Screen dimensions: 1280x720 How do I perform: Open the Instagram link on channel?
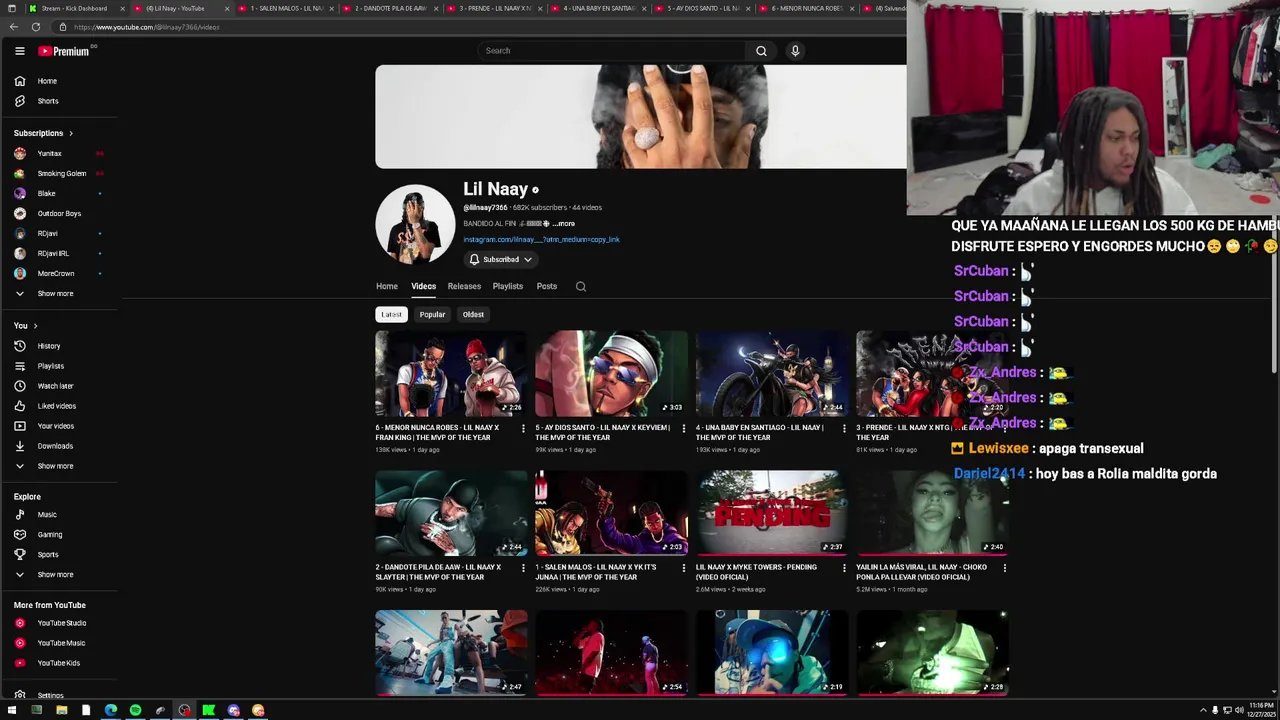(x=541, y=240)
